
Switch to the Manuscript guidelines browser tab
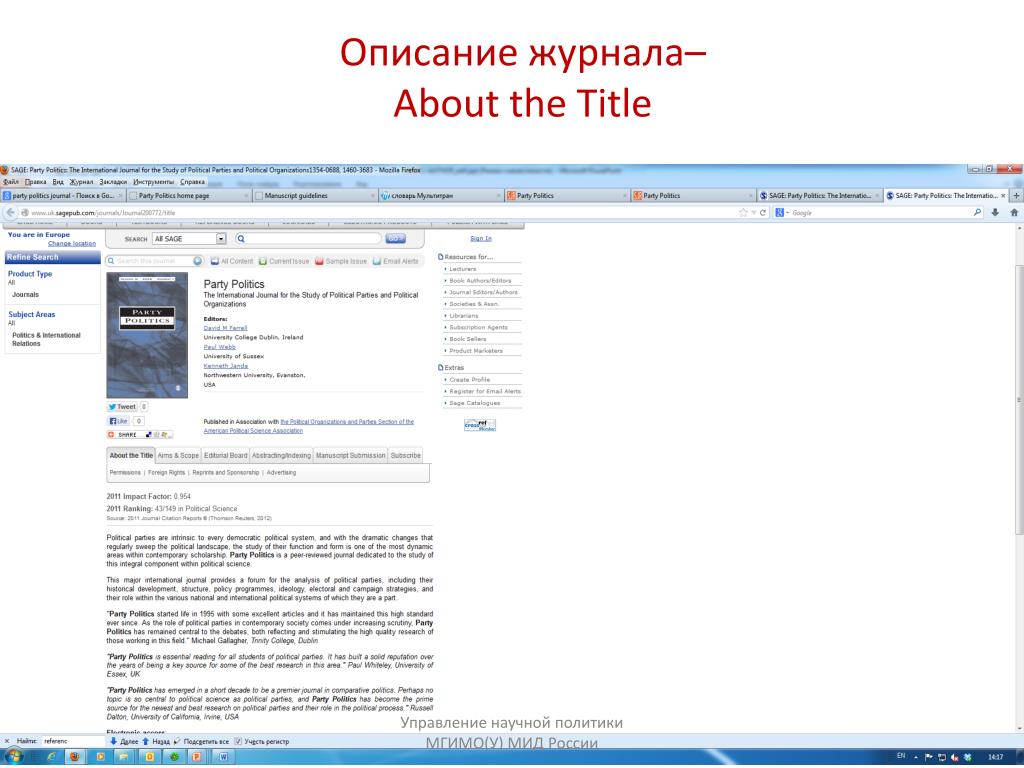[316, 195]
